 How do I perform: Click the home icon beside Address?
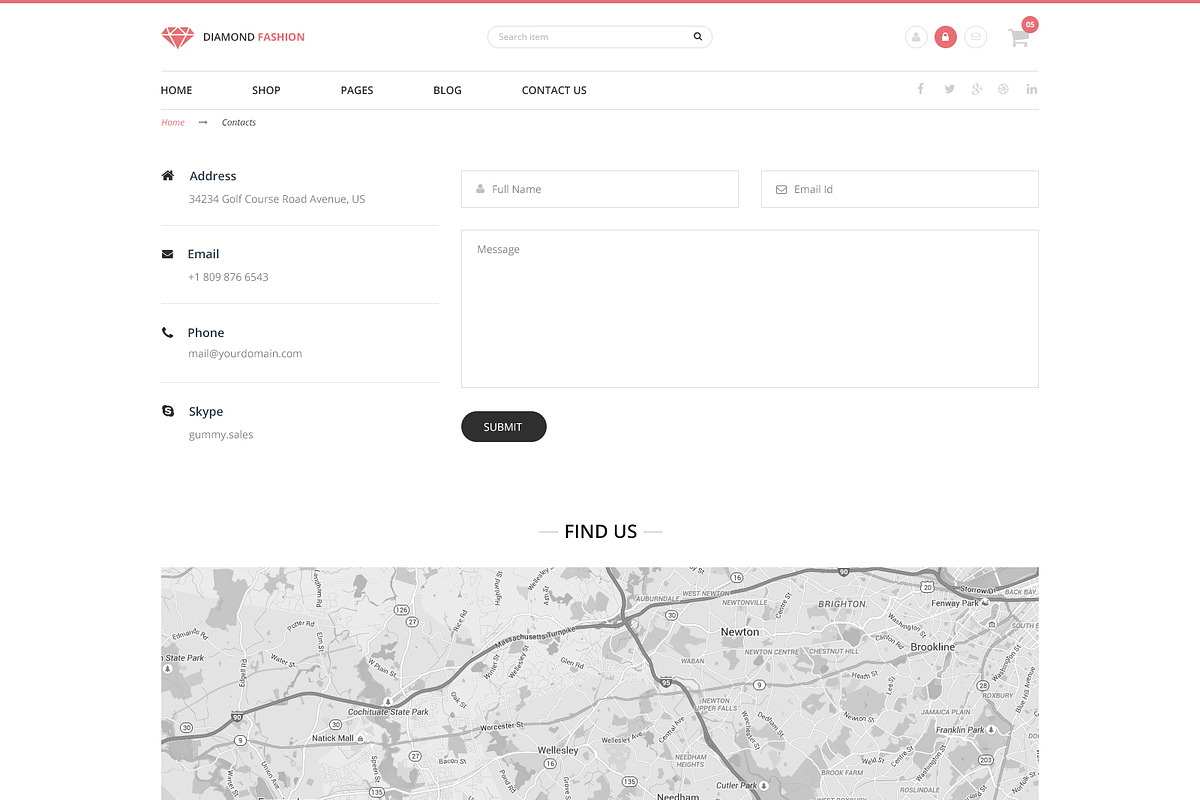click(168, 175)
